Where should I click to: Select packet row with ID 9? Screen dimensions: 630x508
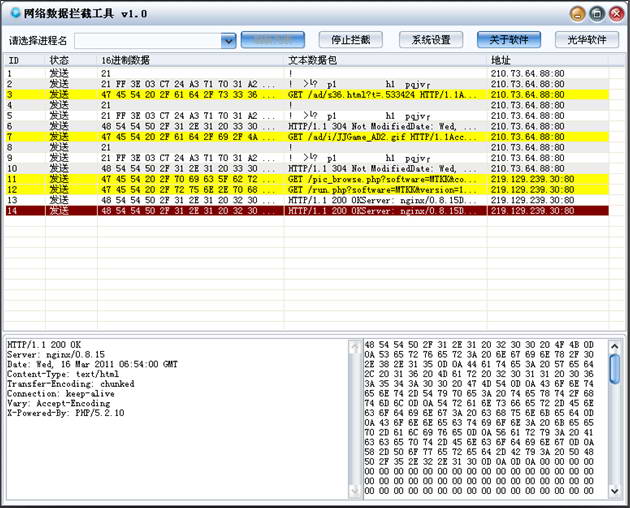[x=307, y=158]
